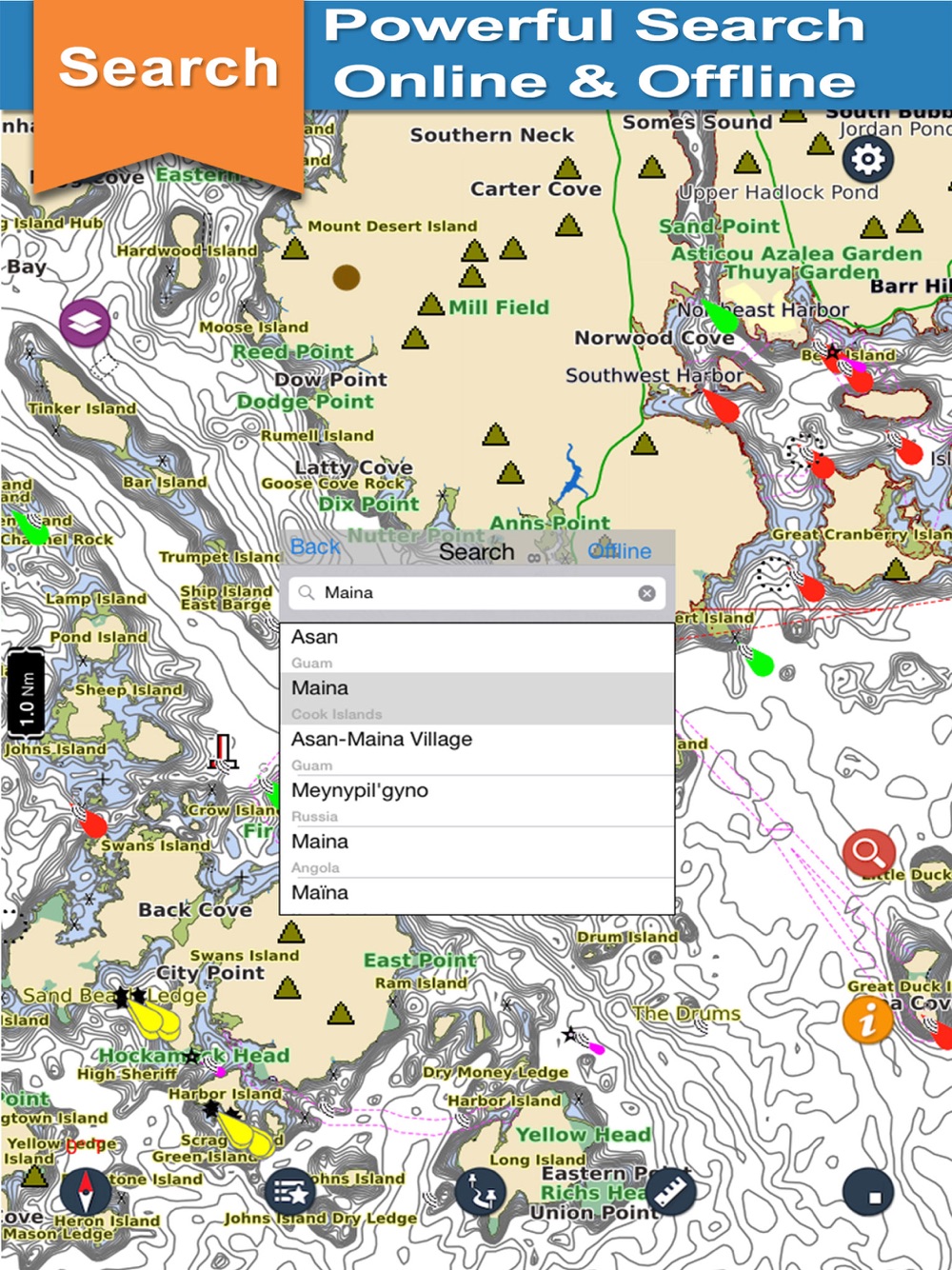Tap the Reed Point label
The height and width of the screenshot is (1270, 952).
293,351
